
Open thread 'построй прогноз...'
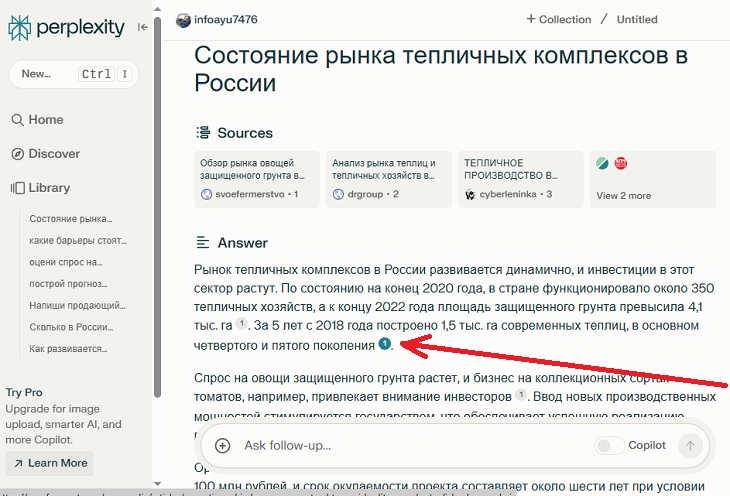click(x=68, y=284)
